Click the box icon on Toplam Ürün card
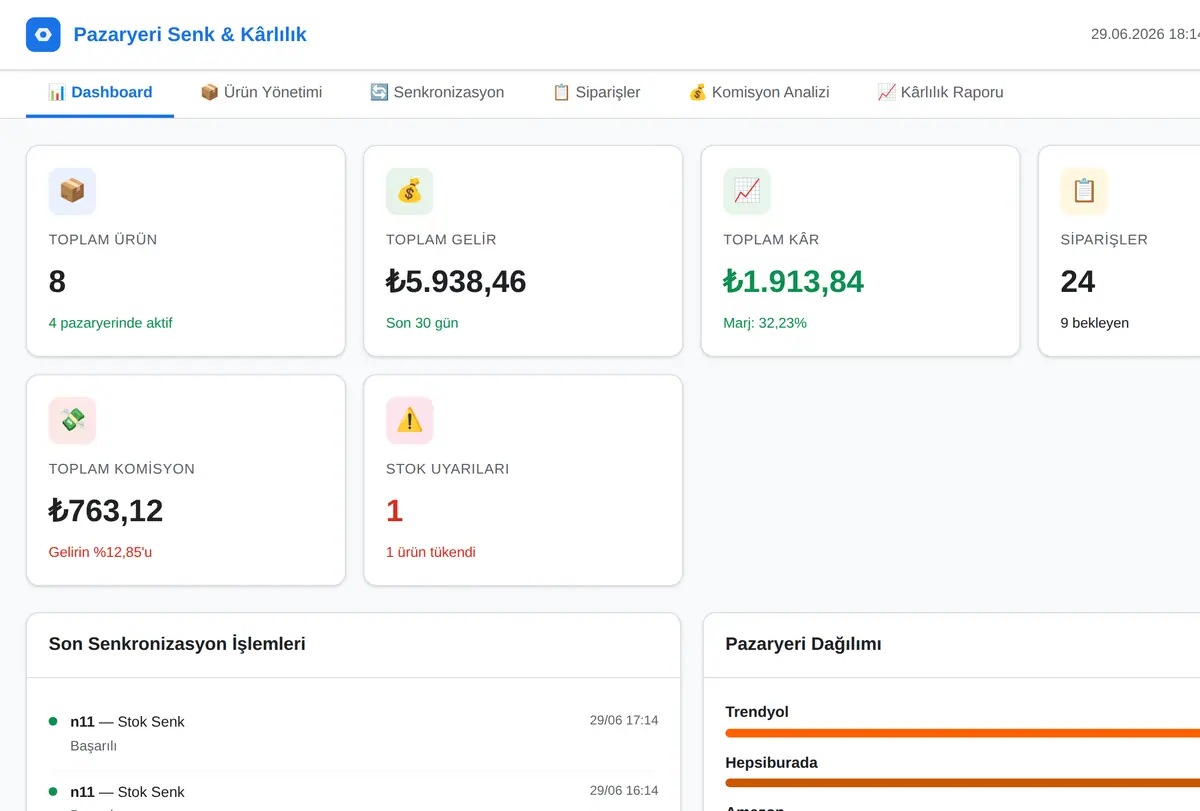Image resolution: width=1200 pixels, height=811 pixels. click(72, 191)
